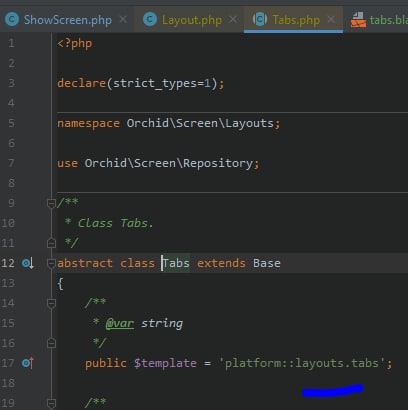This screenshot has width=408, height=410.
Task: Click the 'abstract' keyword on line 12
Action: [x=85, y=263]
